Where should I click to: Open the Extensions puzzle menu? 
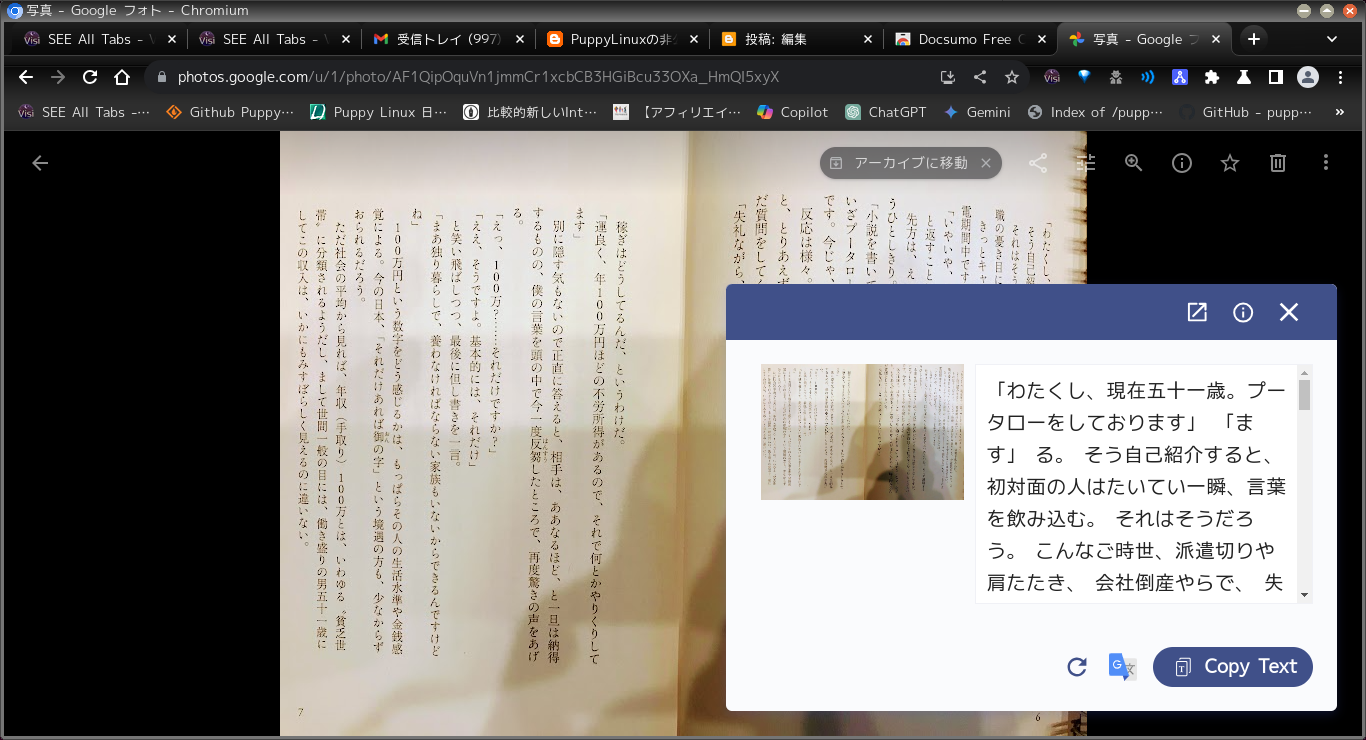click(x=1212, y=77)
